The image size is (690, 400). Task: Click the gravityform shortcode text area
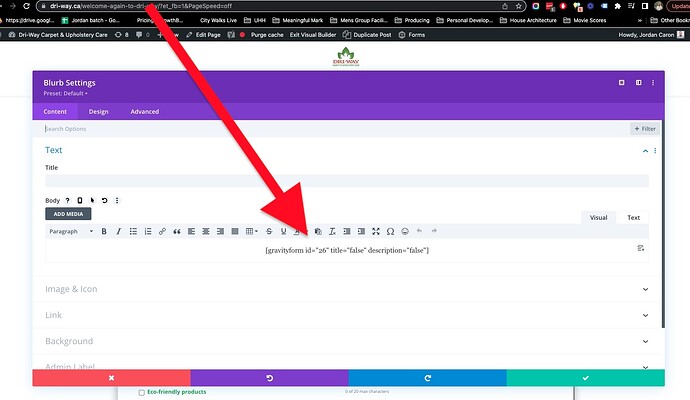[x=347, y=250]
